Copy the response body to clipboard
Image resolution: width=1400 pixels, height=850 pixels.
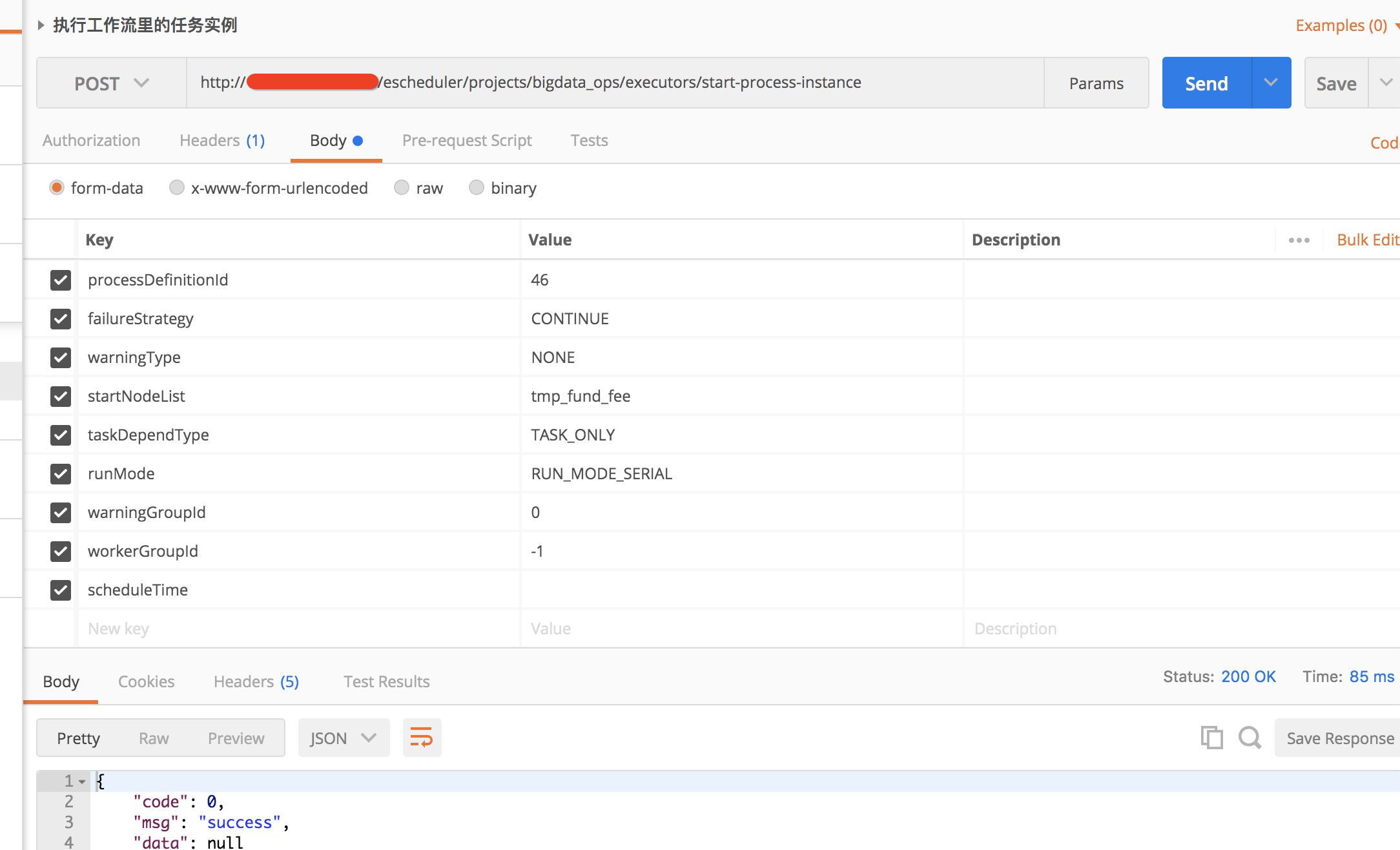(x=1211, y=738)
